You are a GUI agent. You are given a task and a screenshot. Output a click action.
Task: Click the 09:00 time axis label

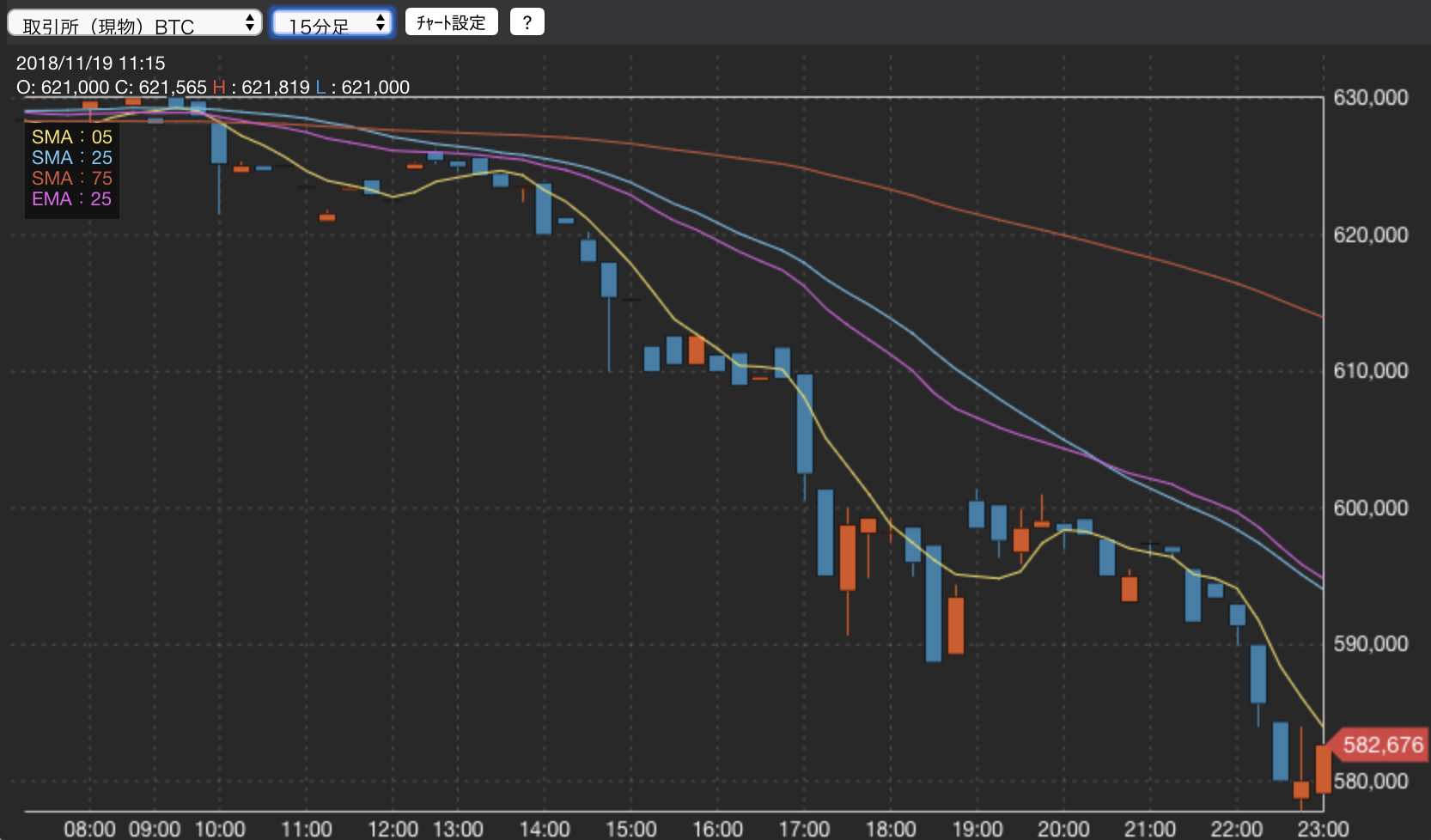[x=155, y=829]
